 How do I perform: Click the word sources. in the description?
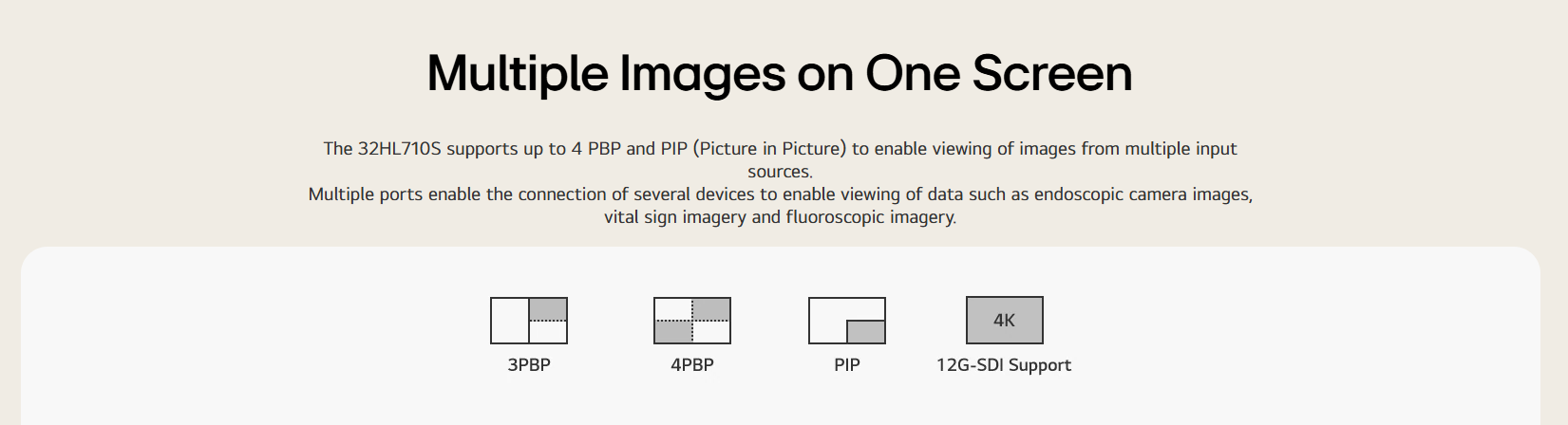[780, 172]
